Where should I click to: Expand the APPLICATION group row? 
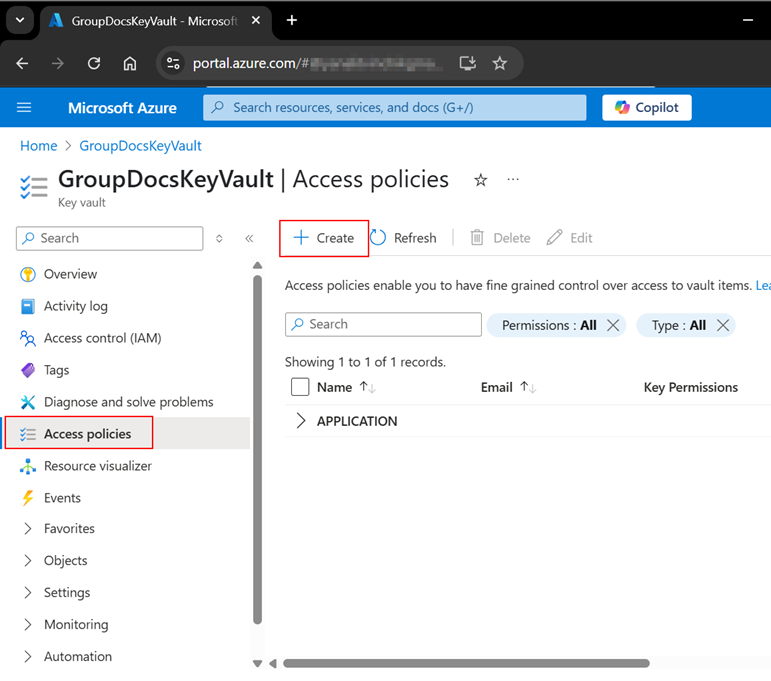(x=301, y=421)
